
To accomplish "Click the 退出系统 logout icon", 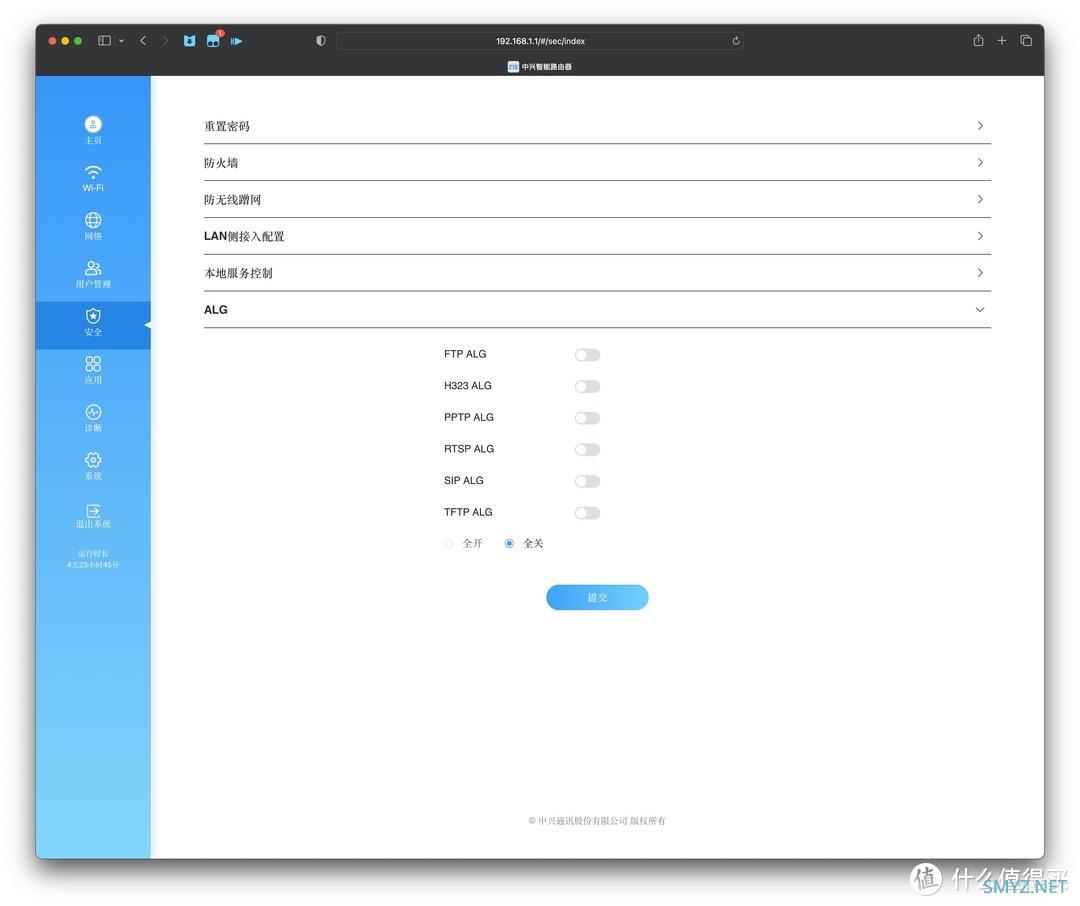I will [93, 511].
